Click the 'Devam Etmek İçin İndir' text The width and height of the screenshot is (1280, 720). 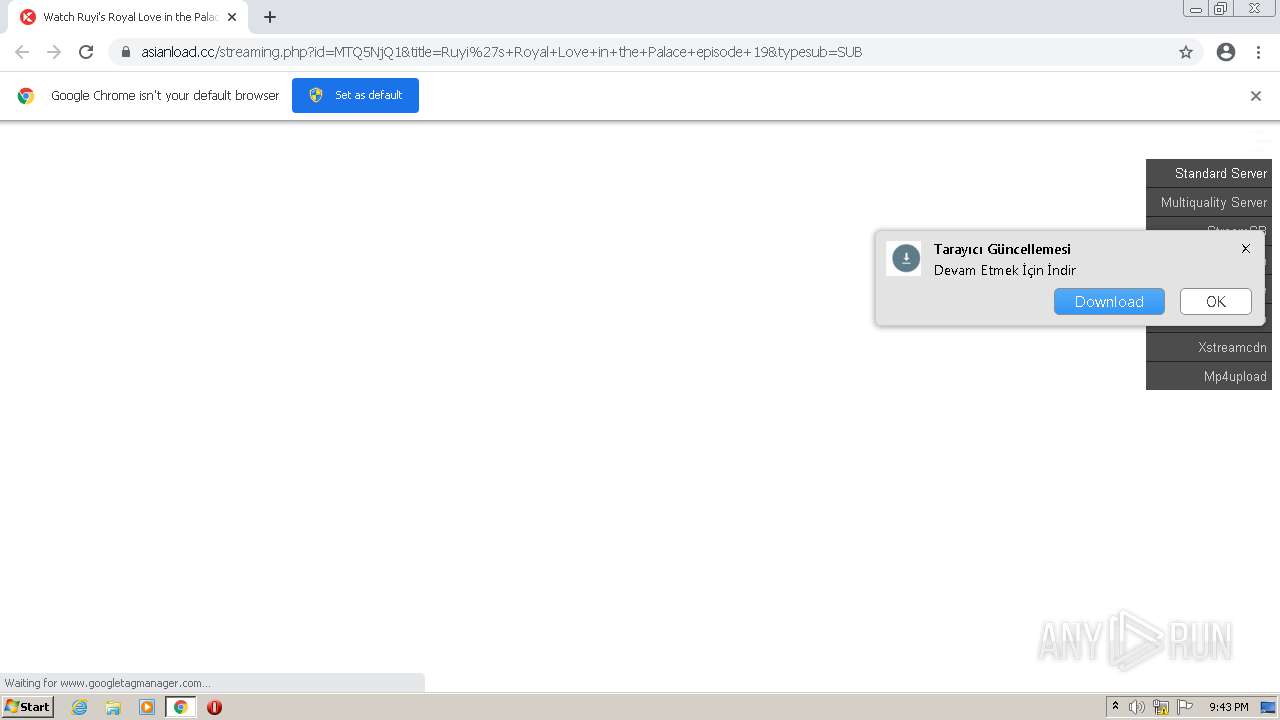pos(1005,270)
